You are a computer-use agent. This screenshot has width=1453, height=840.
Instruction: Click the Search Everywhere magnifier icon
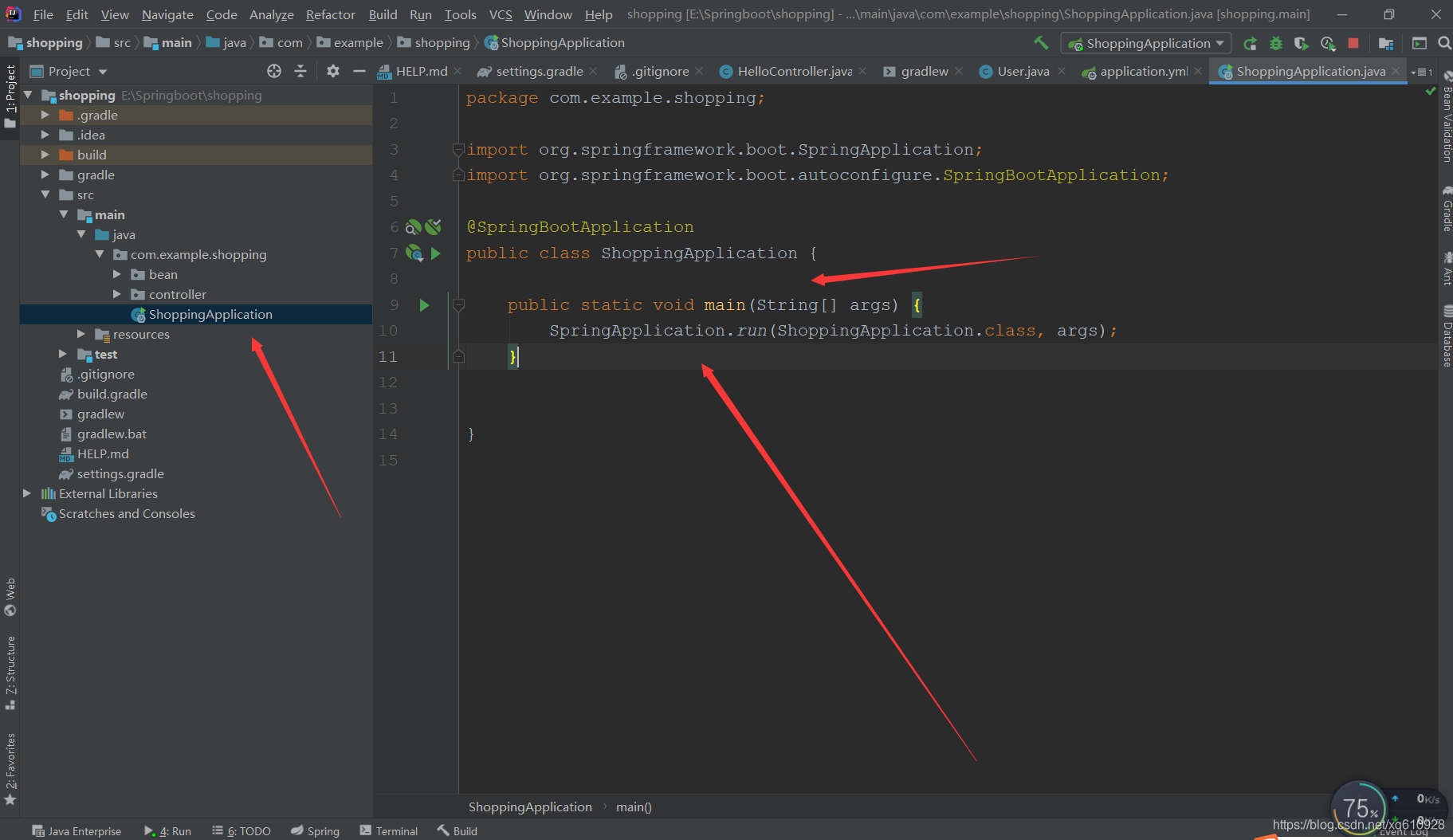[1444, 43]
